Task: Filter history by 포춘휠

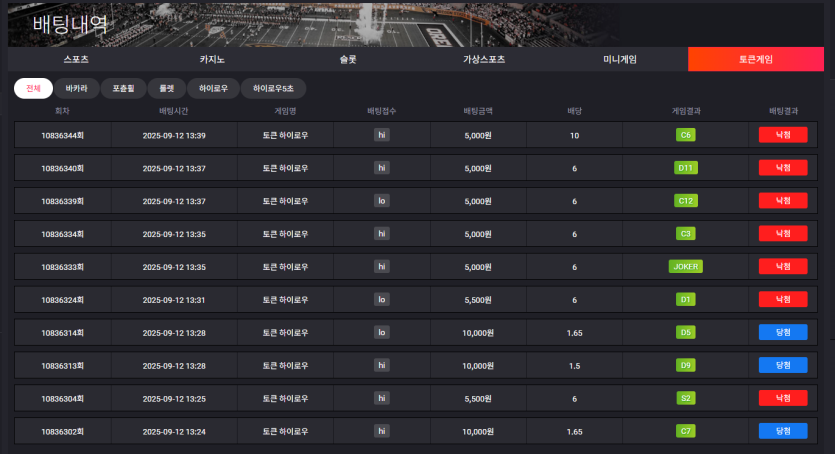Action: [124, 88]
